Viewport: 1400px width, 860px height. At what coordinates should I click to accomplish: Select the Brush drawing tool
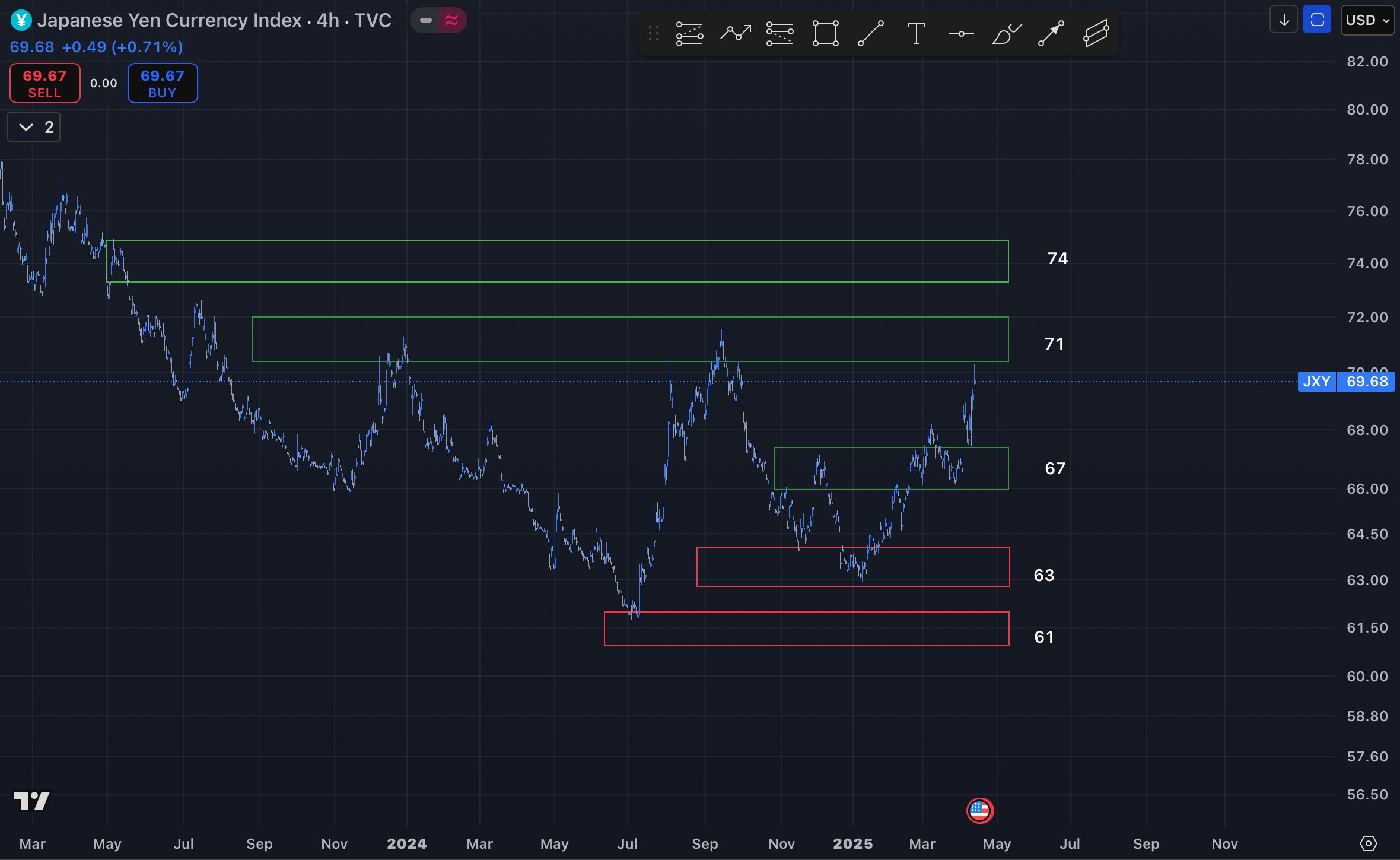pos(1007,33)
